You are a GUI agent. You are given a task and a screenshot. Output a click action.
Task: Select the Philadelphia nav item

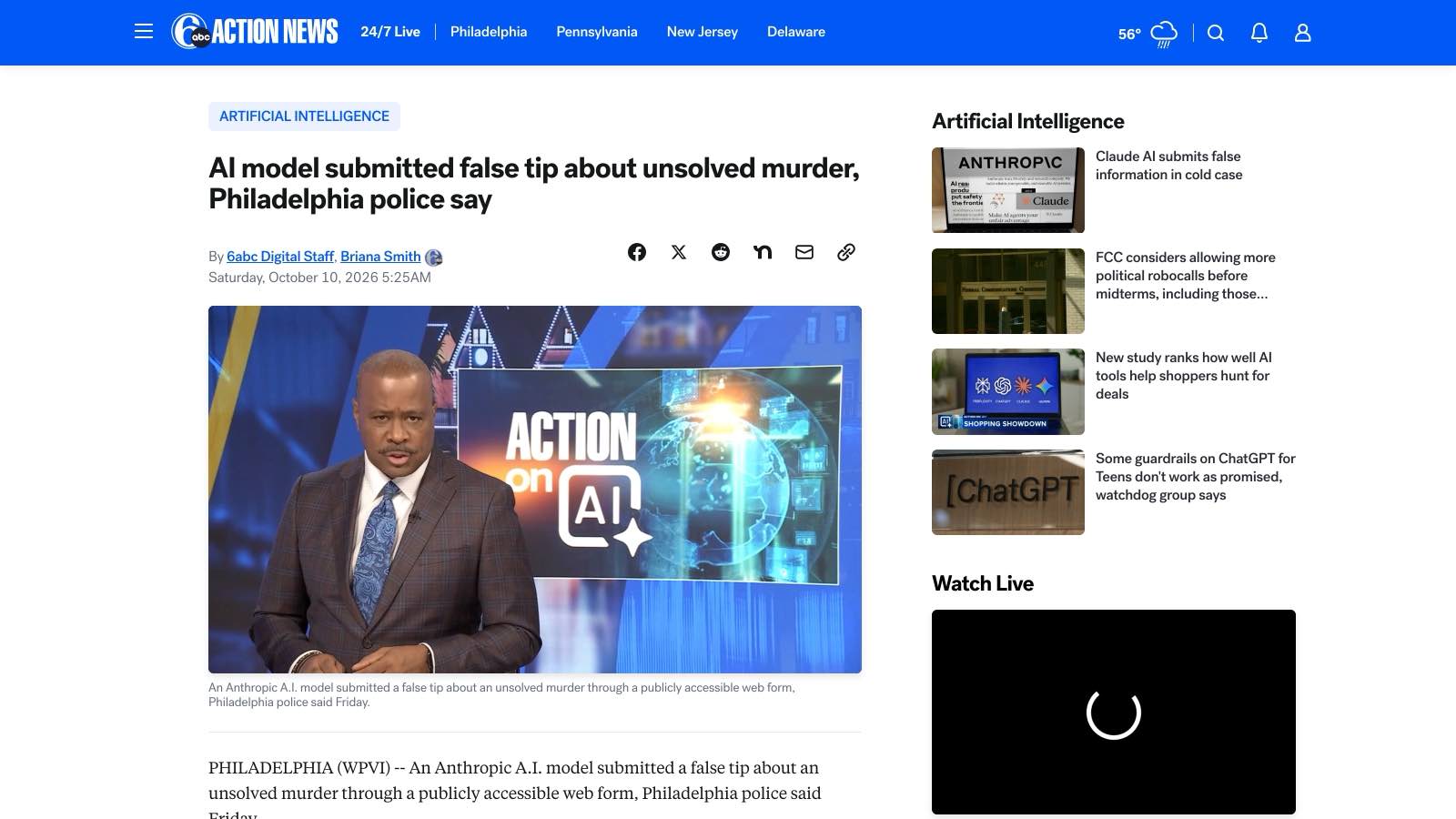coord(489,32)
